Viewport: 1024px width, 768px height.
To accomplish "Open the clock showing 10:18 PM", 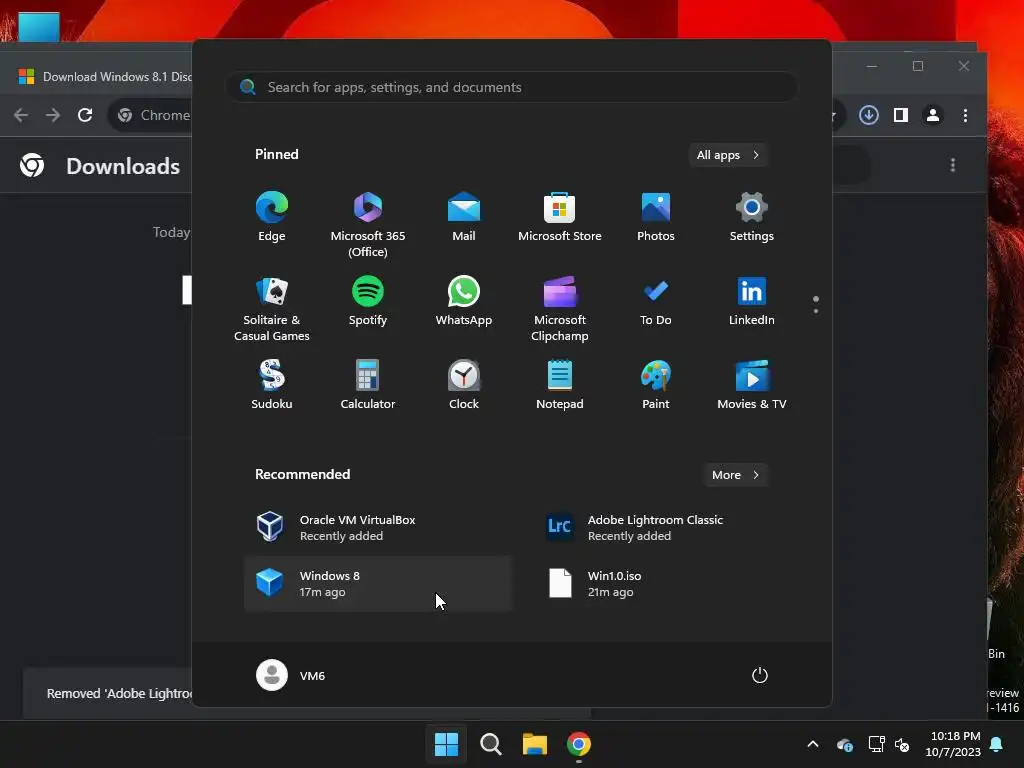I will tap(953, 744).
